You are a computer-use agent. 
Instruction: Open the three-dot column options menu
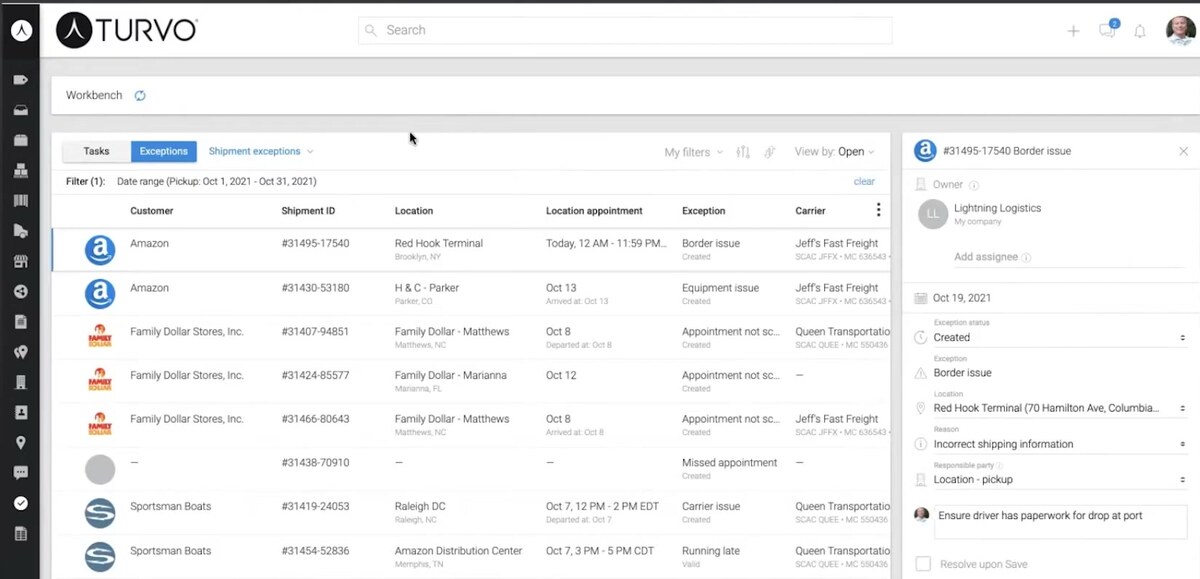[x=878, y=210]
